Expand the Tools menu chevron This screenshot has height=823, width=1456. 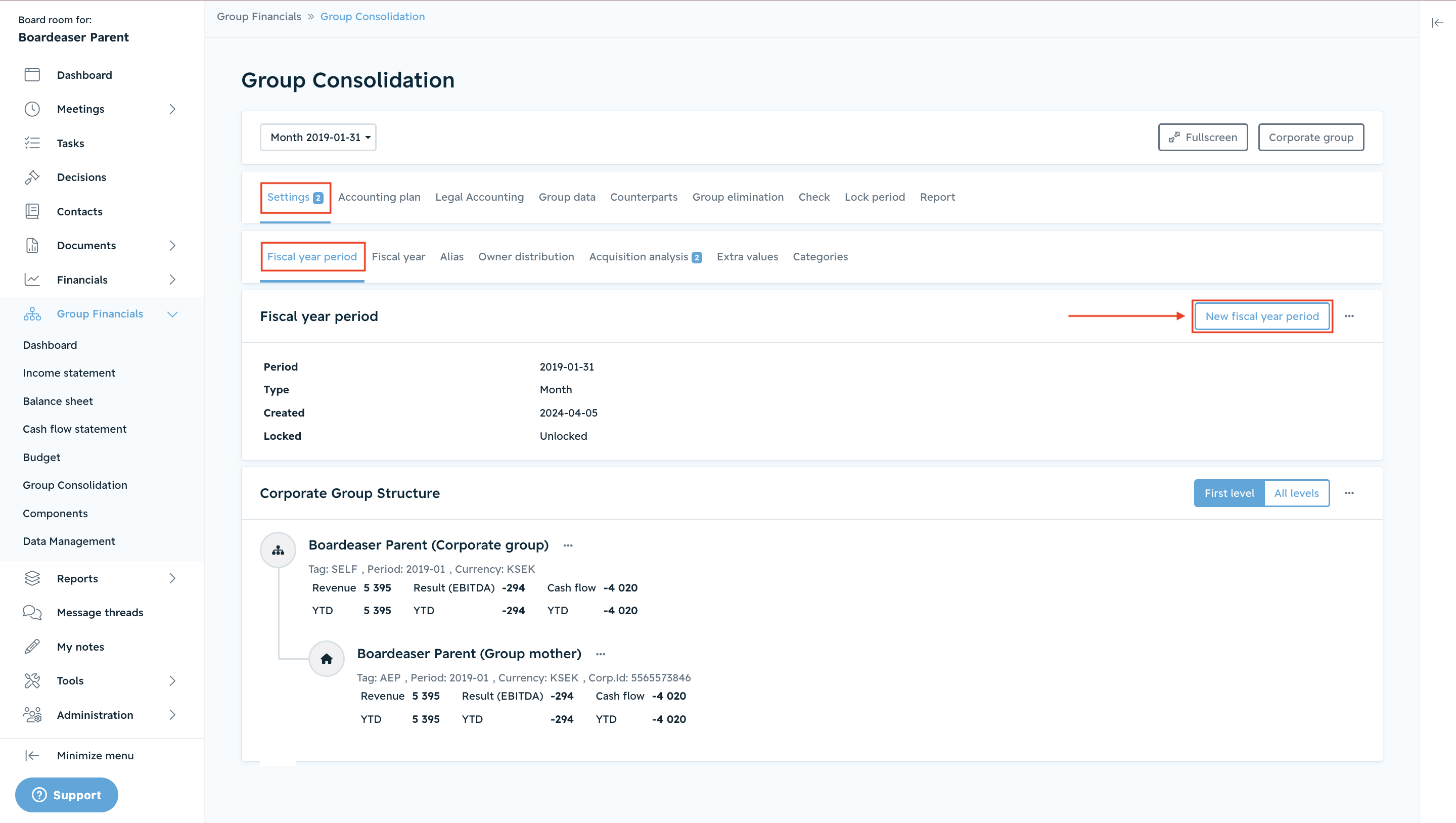pos(172,680)
